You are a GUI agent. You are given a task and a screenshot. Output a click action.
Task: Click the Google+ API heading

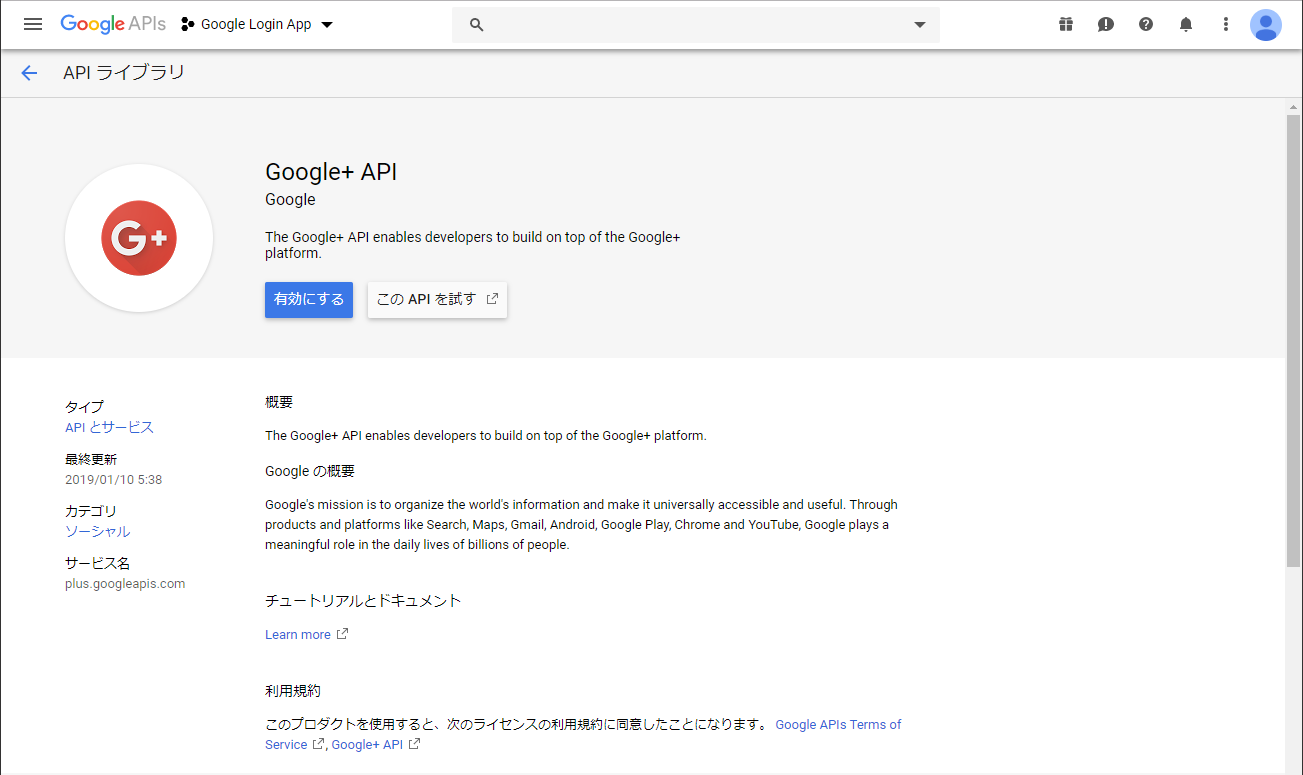[331, 172]
